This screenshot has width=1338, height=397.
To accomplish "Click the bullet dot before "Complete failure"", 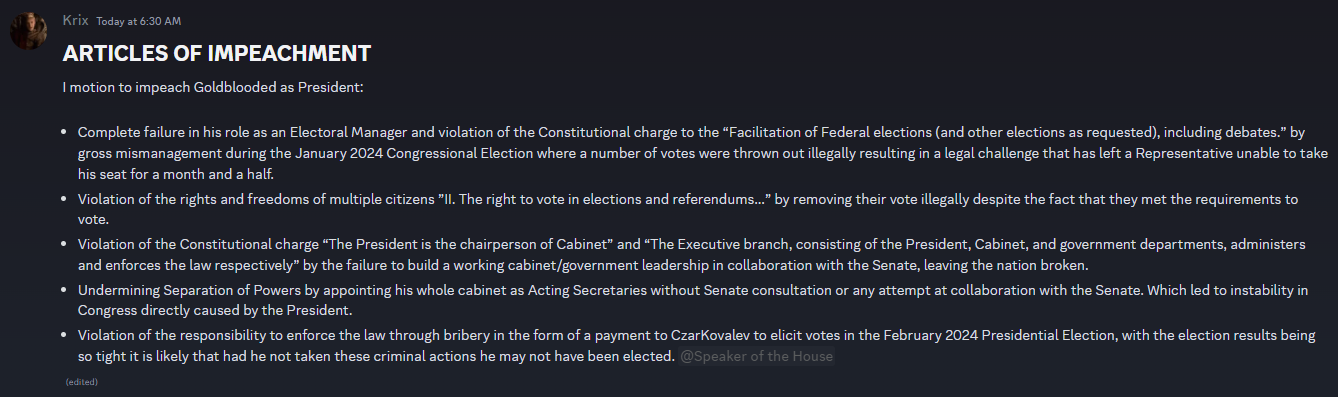I will click(x=66, y=132).
